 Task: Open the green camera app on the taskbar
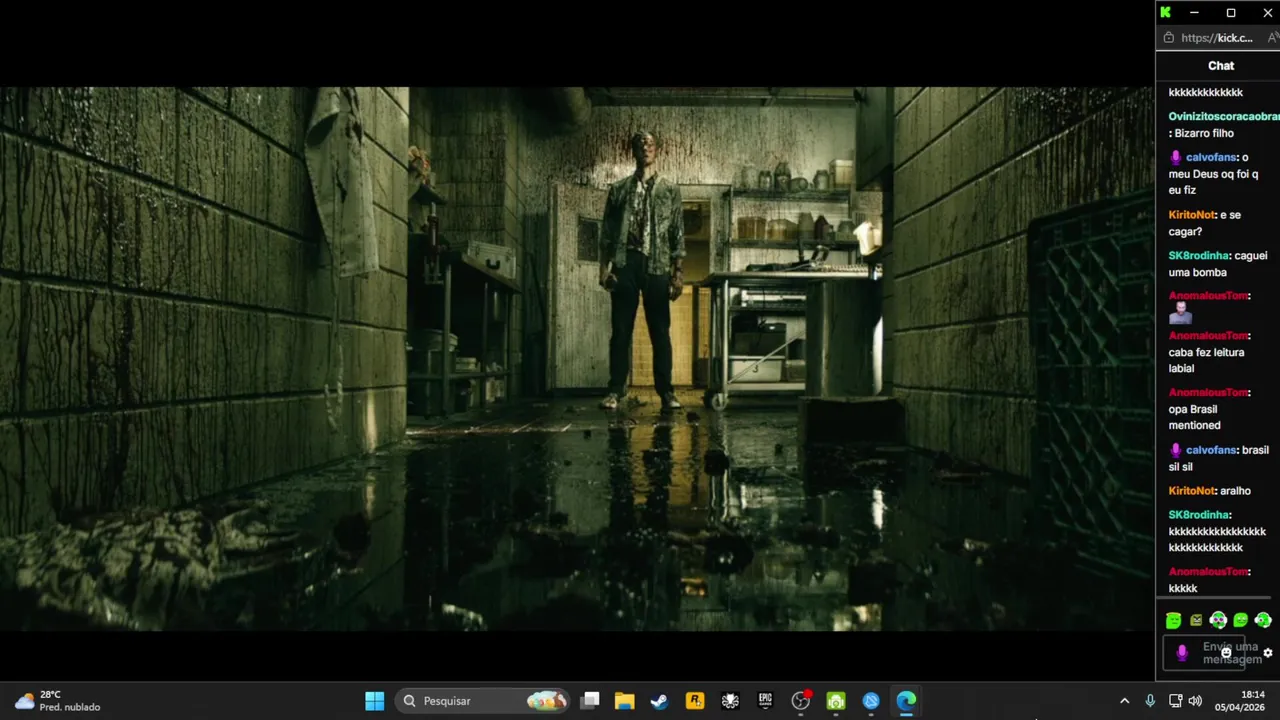click(836, 701)
